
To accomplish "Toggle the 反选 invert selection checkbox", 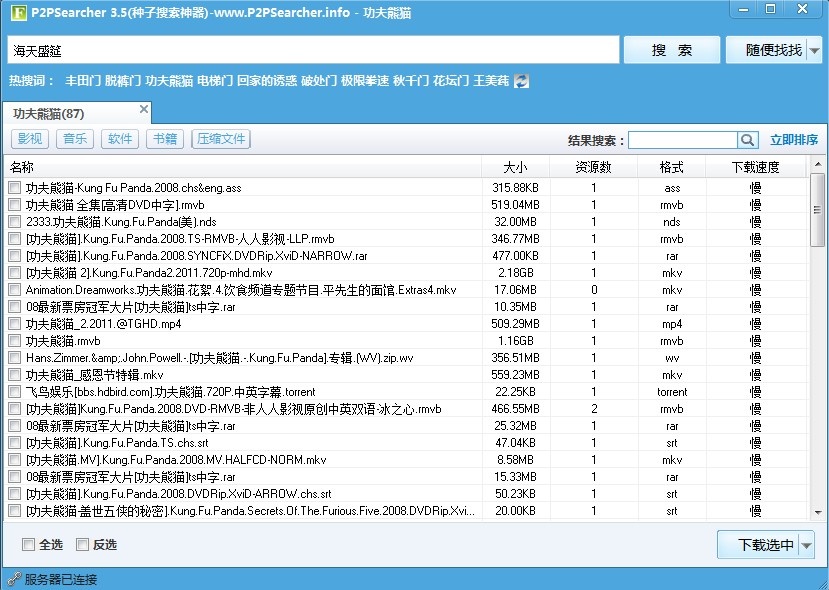I will point(82,544).
